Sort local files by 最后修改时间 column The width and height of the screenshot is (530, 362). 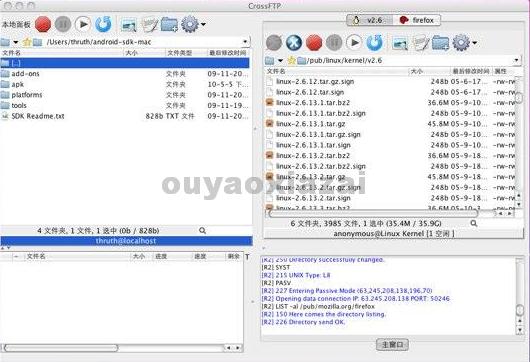(228, 53)
